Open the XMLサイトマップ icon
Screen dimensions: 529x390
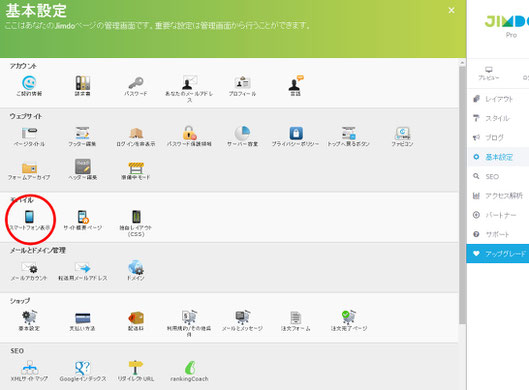pos(29,367)
